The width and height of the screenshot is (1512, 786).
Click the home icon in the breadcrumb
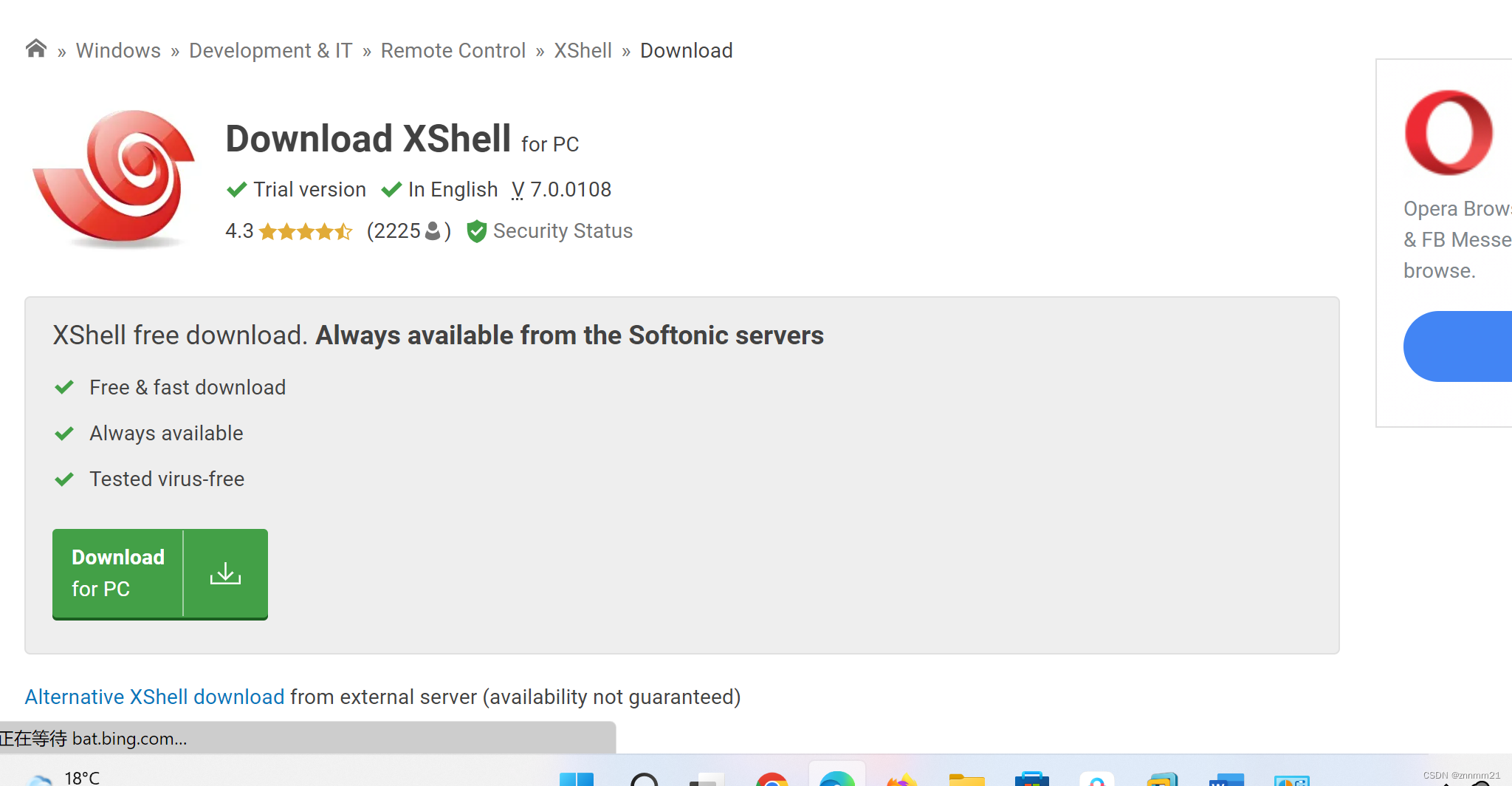pos(35,48)
